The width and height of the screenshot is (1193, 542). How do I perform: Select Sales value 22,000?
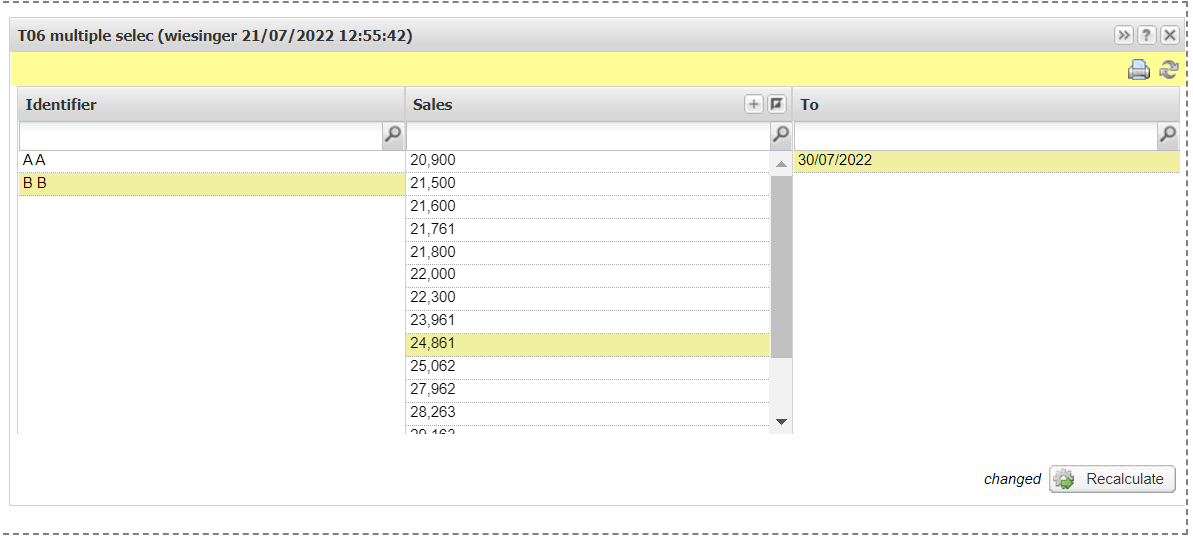pyautogui.click(x=588, y=275)
